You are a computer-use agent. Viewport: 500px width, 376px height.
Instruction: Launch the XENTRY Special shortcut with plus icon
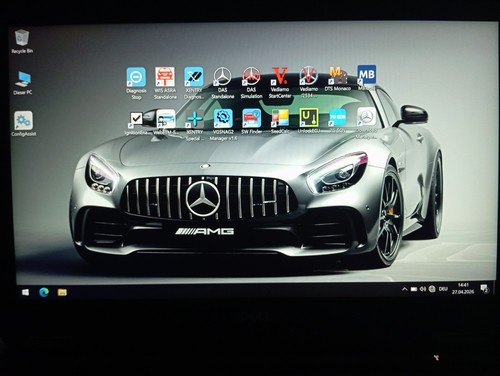[x=195, y=126]
